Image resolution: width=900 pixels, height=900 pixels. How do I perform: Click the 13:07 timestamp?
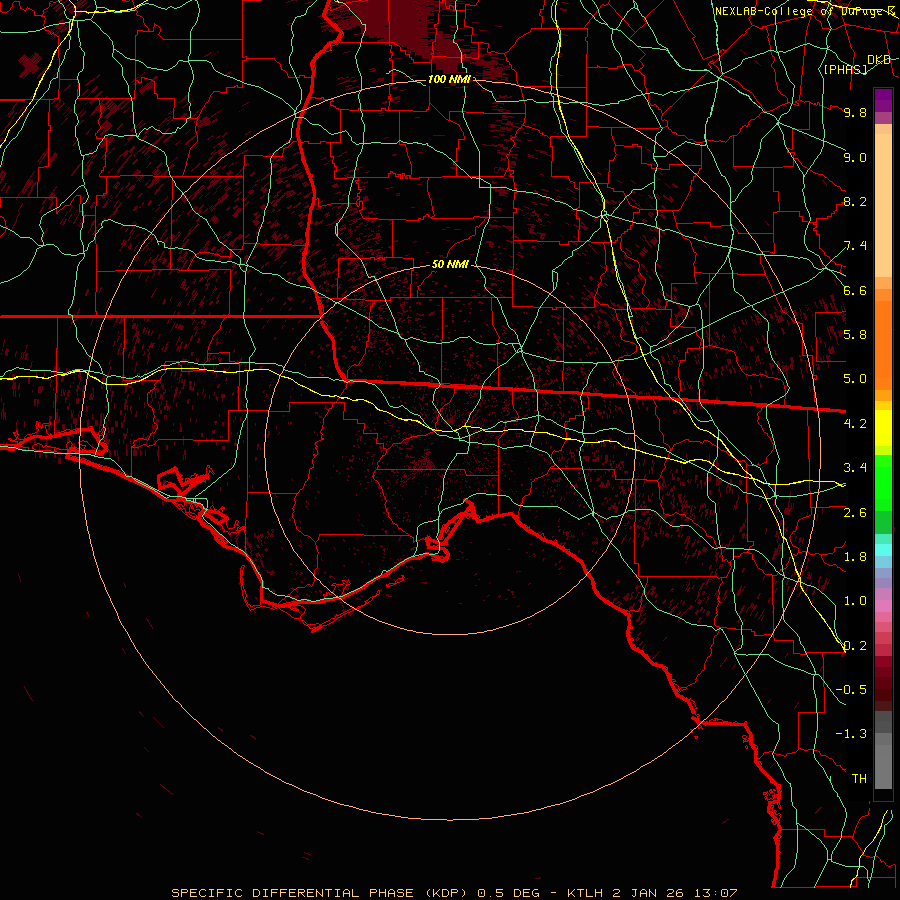[715, 893]
